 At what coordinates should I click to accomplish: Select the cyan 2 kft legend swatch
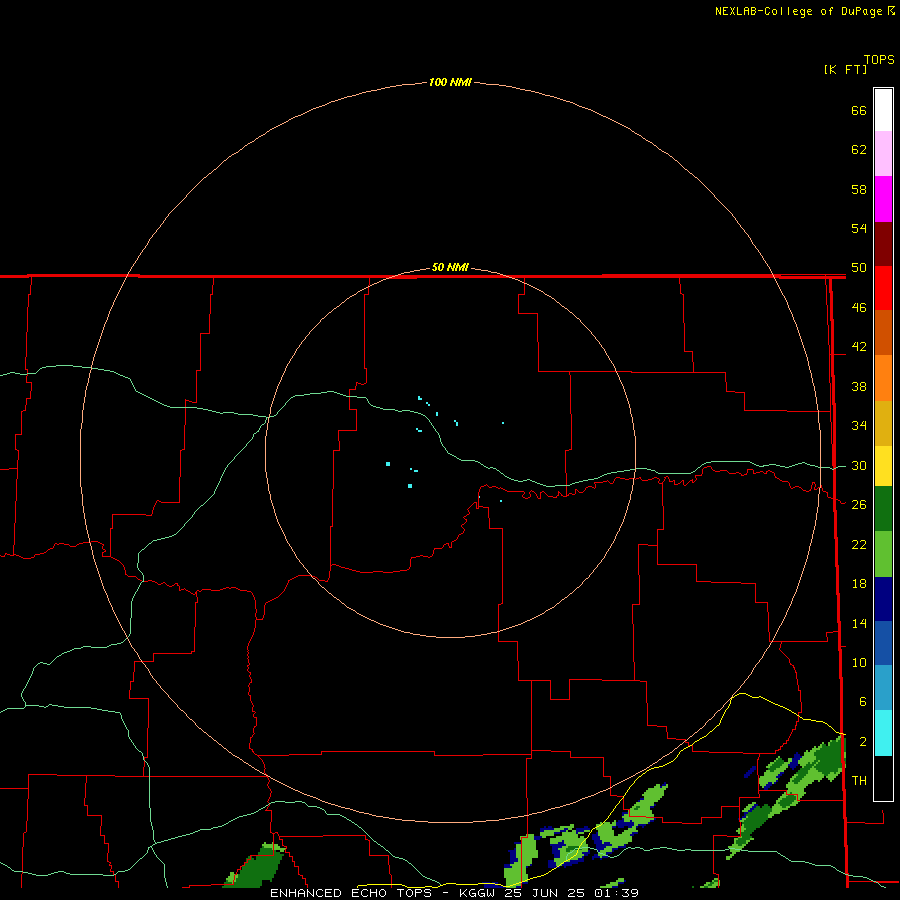pos(883,733)
